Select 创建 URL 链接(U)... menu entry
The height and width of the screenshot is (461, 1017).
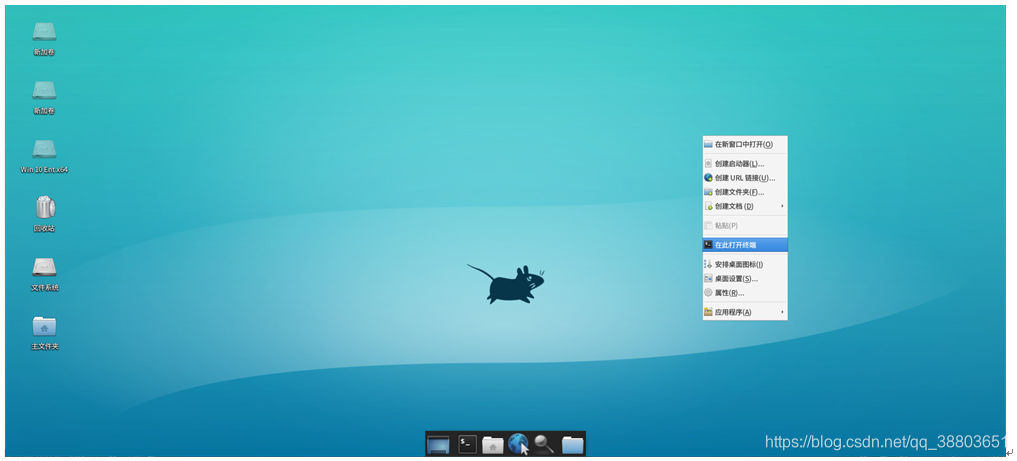point(745,178)
